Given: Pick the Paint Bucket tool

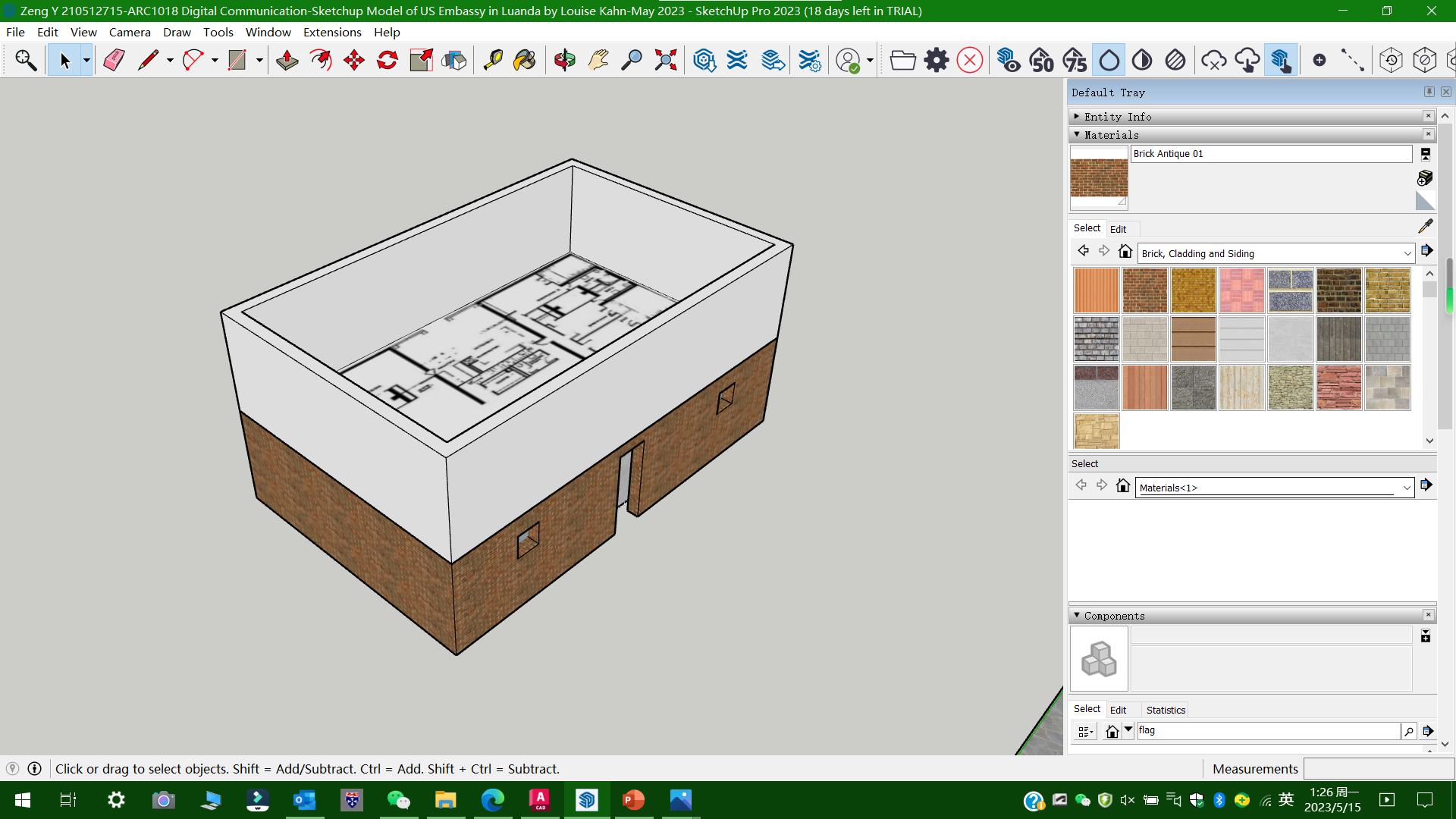Looking at the screenshot, I should pos(524,60).
